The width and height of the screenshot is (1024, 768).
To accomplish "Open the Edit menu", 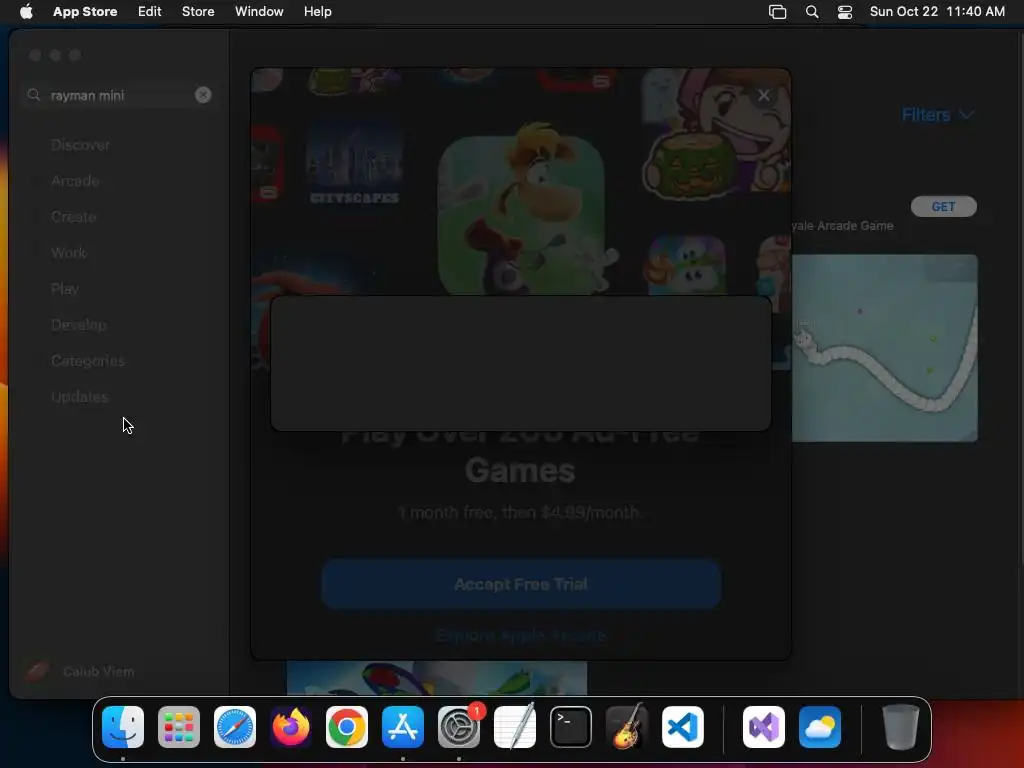I will pos(150,12).
